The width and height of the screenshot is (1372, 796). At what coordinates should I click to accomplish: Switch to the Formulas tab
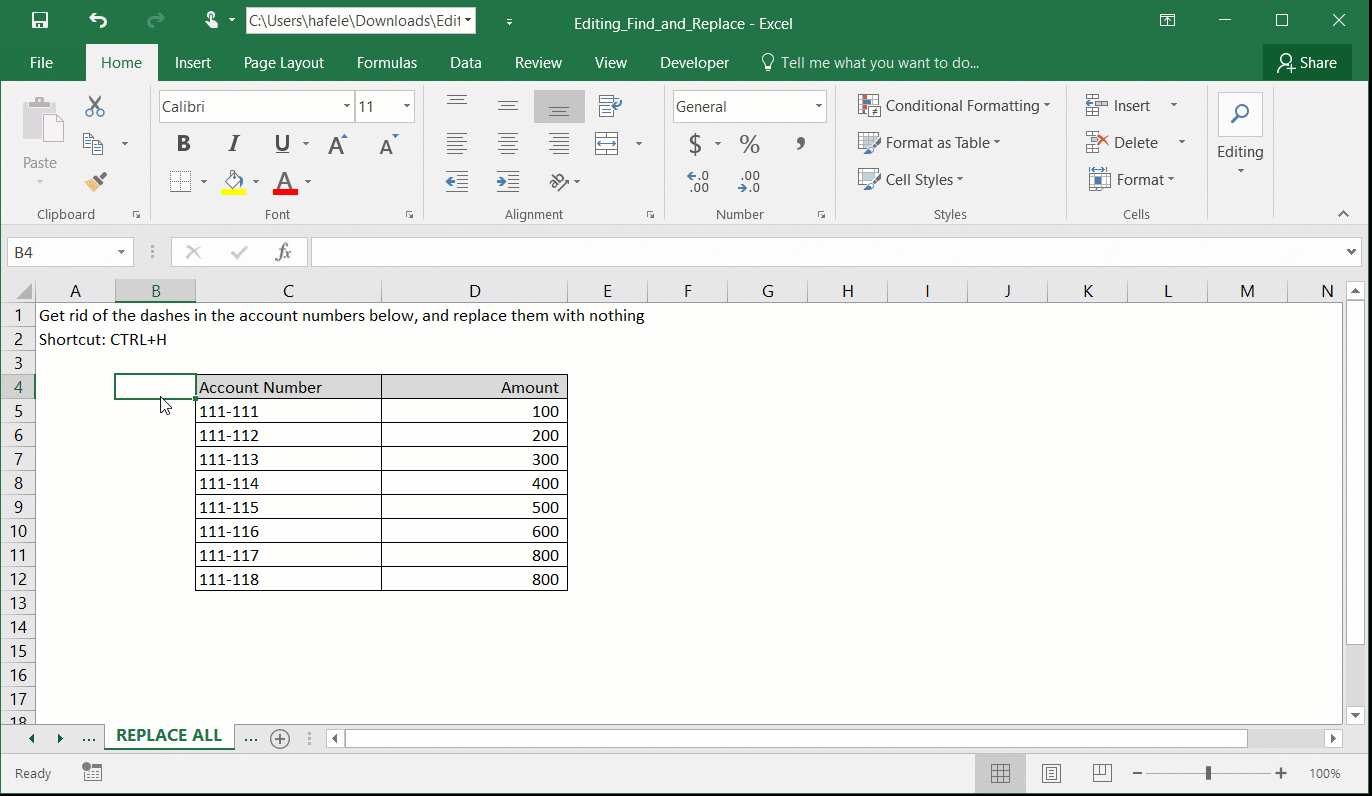387,62
